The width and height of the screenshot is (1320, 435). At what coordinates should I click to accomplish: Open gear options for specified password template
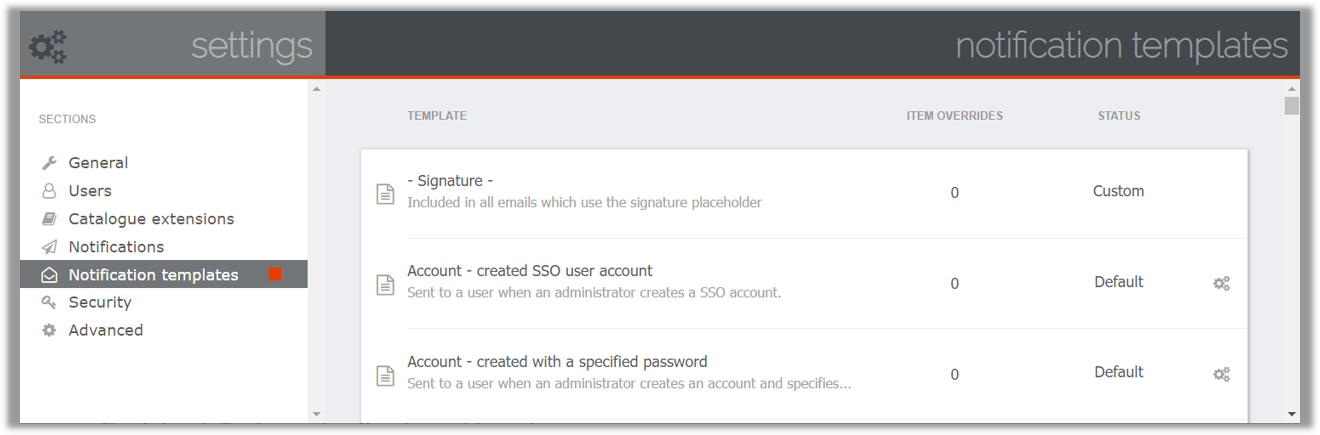[1221, 374]
